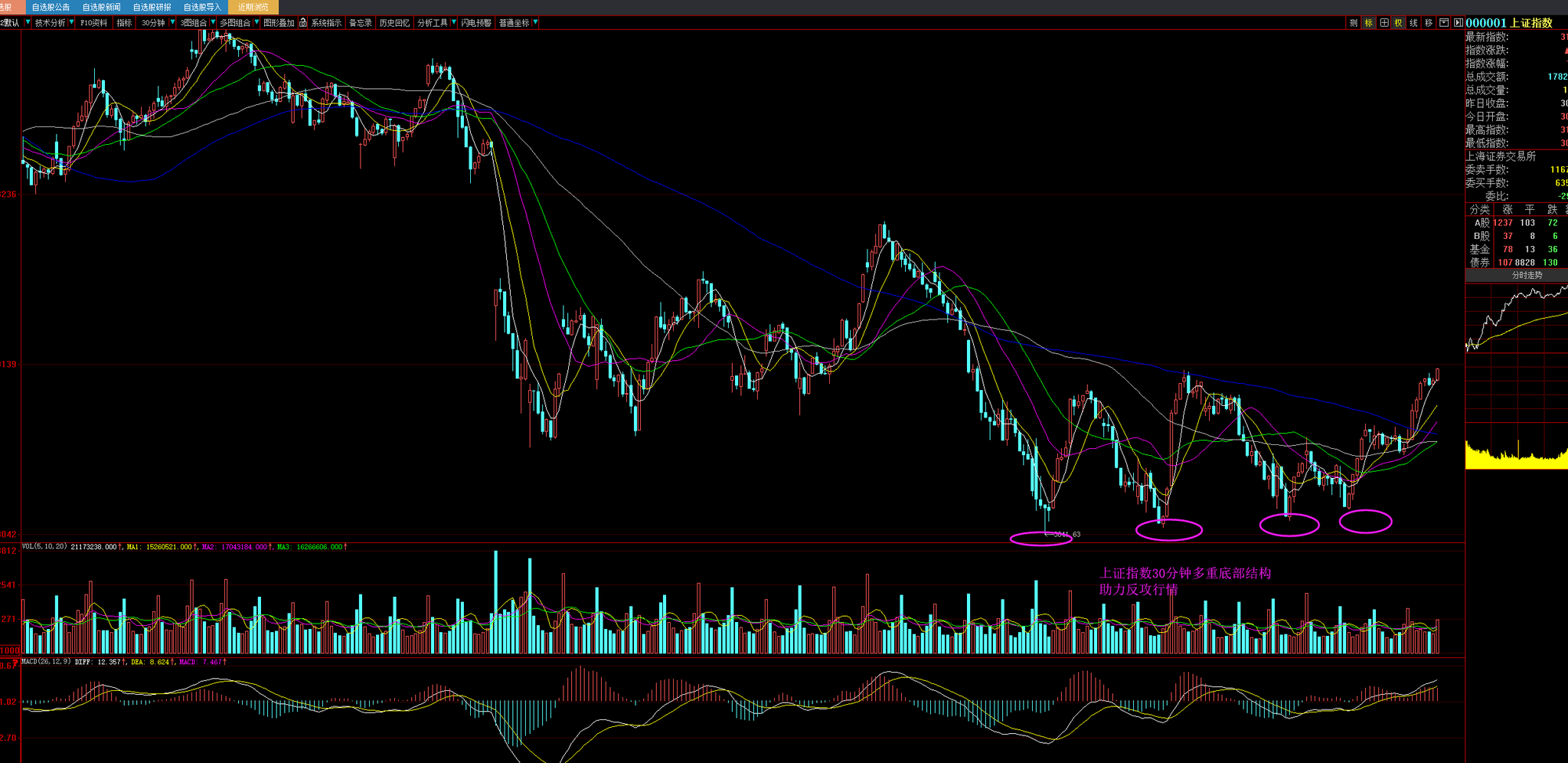Toggle the lock icon in toolbar

tap(303, 23)
